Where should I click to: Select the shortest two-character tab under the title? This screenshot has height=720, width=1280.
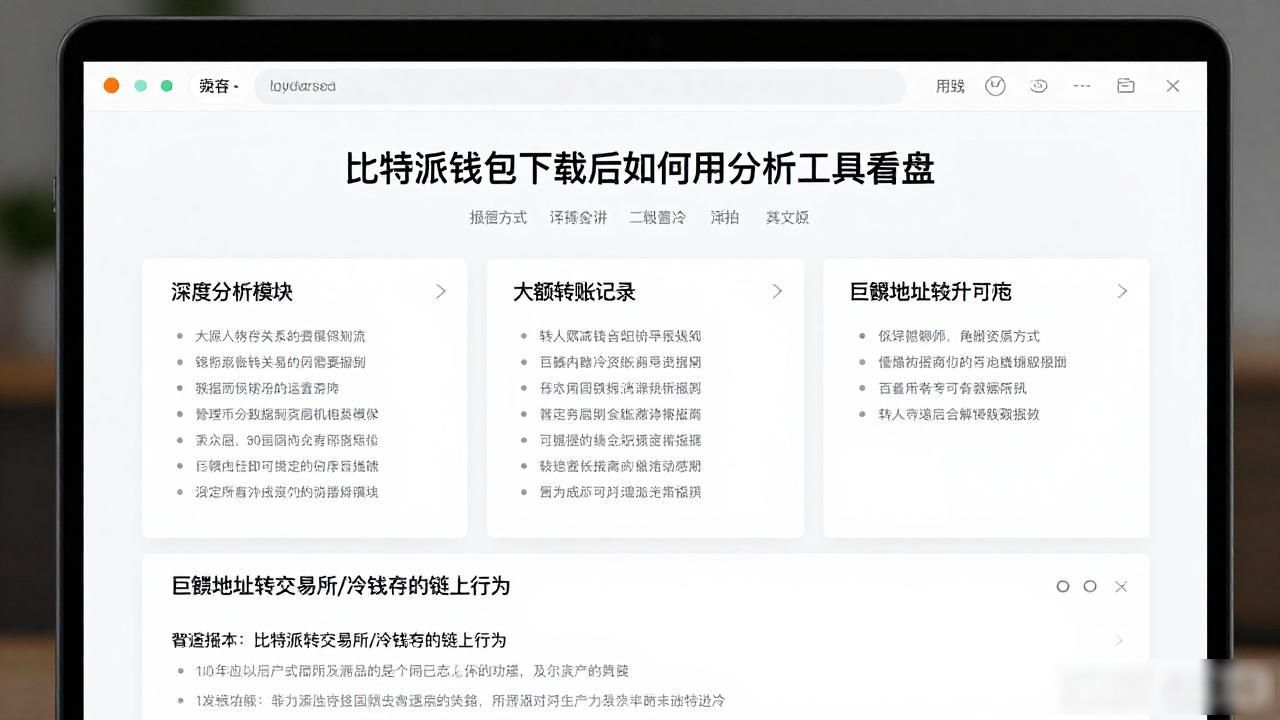725,217
